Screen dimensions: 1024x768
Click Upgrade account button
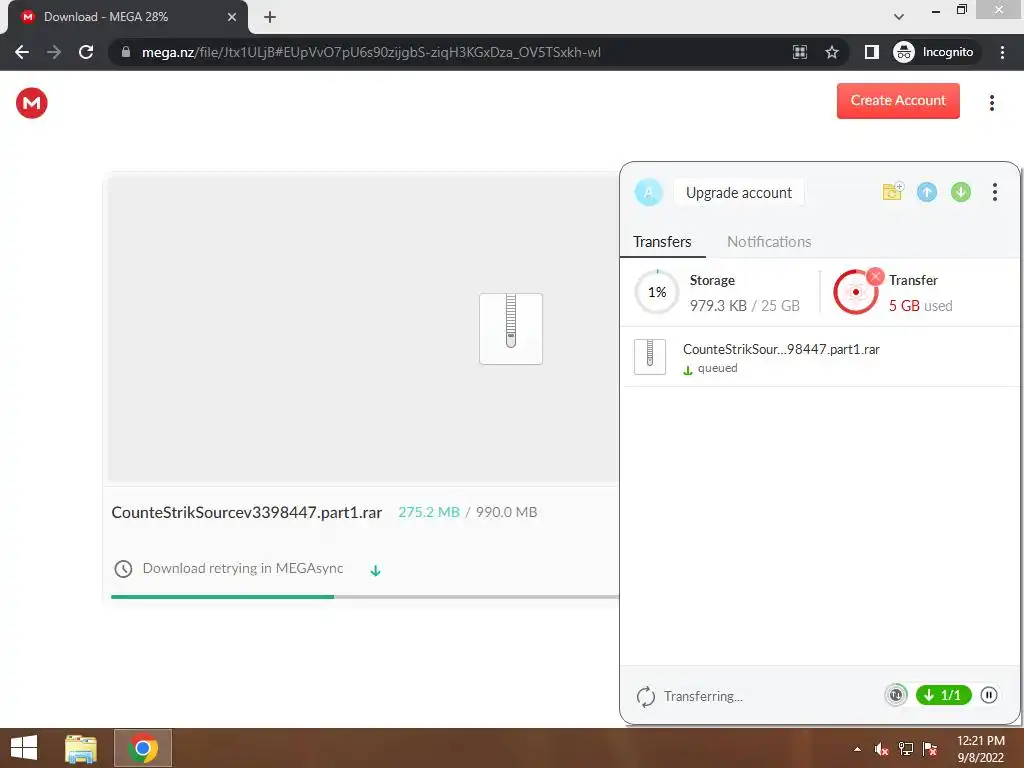(739, 193)
